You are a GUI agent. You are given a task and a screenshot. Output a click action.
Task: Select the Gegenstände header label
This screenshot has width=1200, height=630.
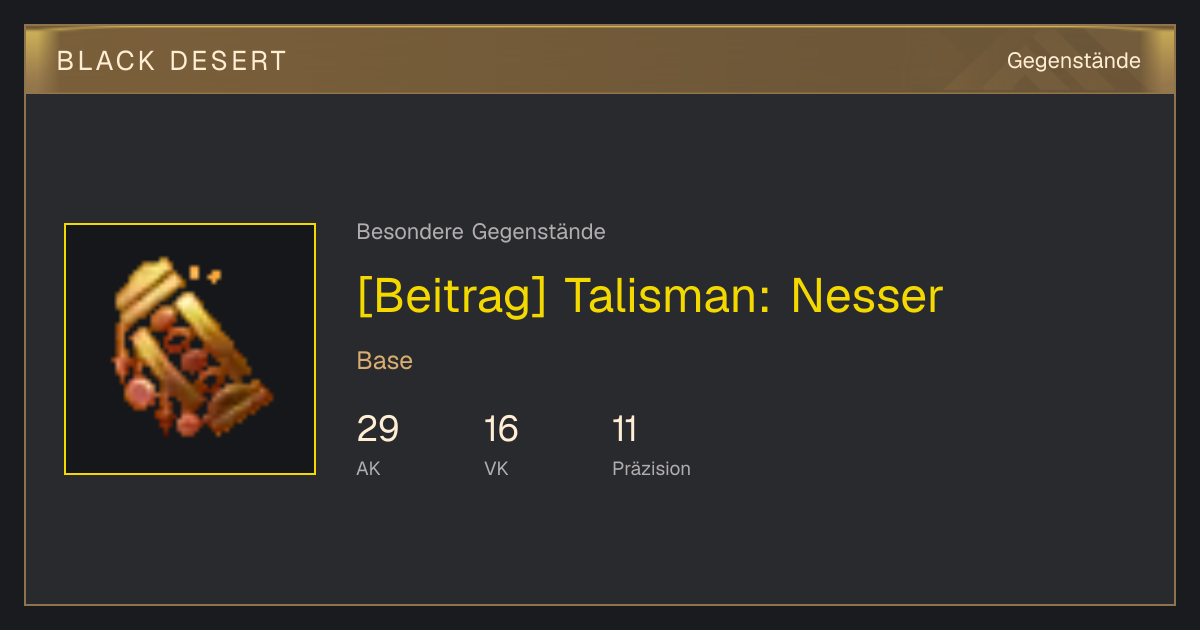point(1073,61)
